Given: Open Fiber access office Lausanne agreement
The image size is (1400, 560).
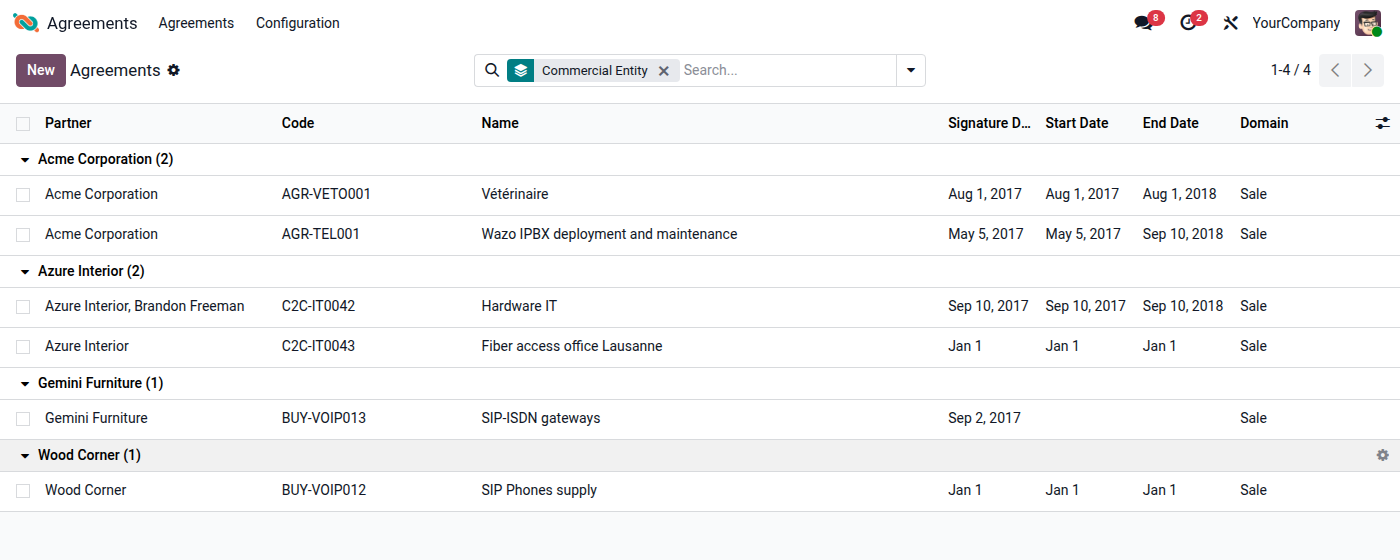Looking at the screenshot, I should click(572, 346).
